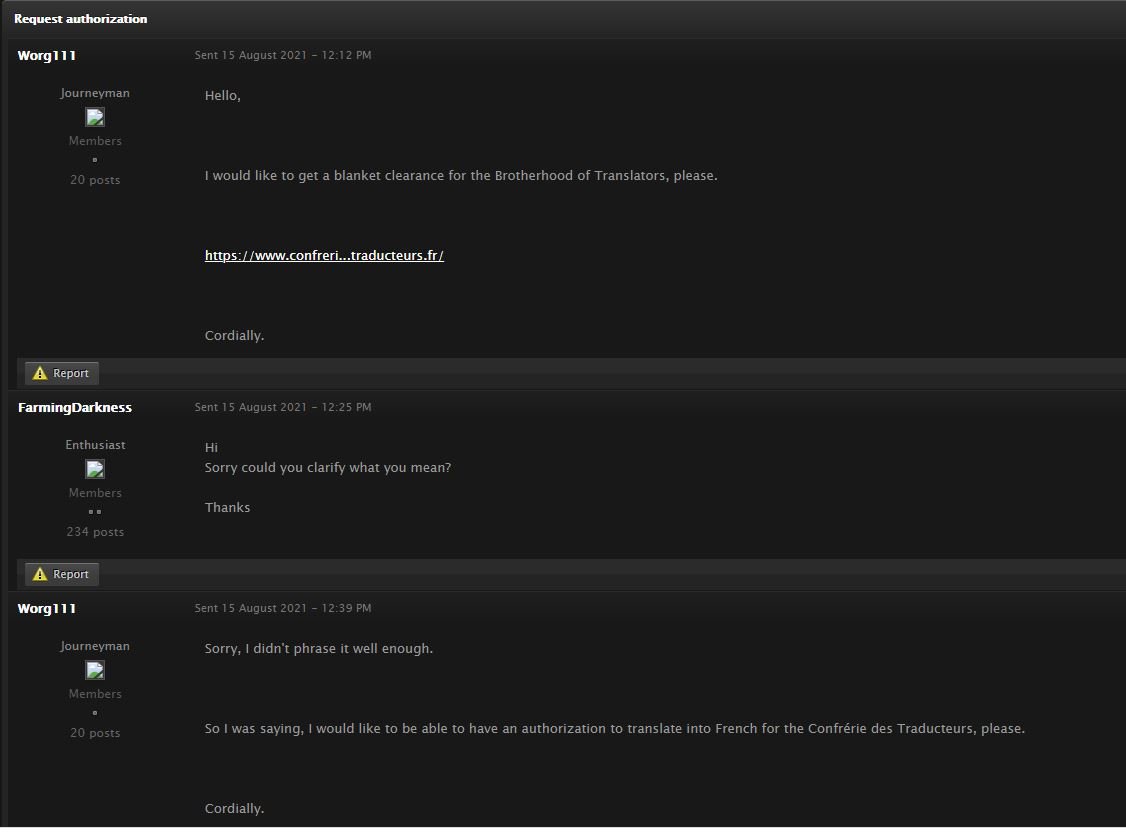Click the 12:25 PM sent timestamp
This screenshot has width=1126, height=832.
[283, 408]
